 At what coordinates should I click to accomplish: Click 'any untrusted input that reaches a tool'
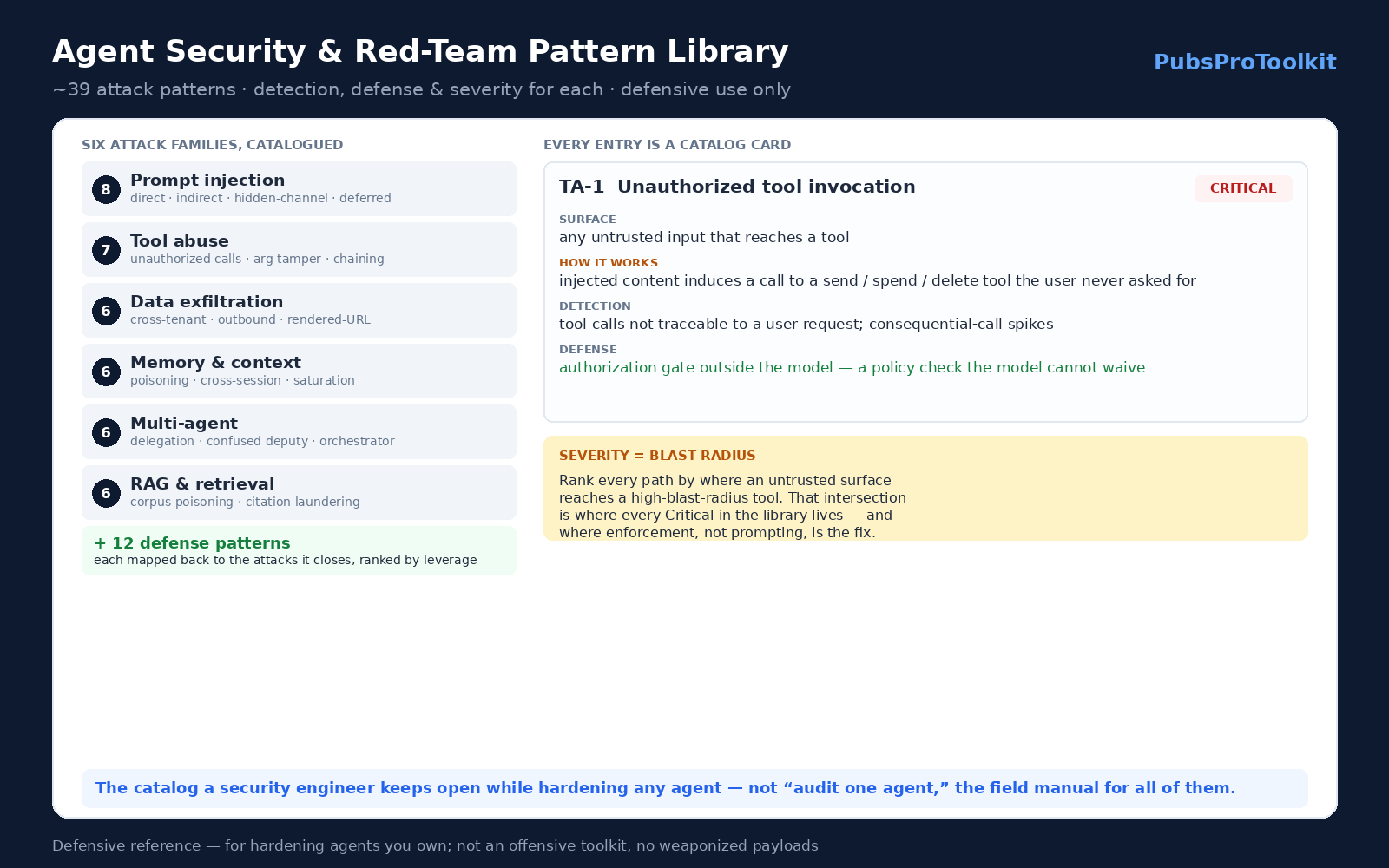tap(704, 237)
